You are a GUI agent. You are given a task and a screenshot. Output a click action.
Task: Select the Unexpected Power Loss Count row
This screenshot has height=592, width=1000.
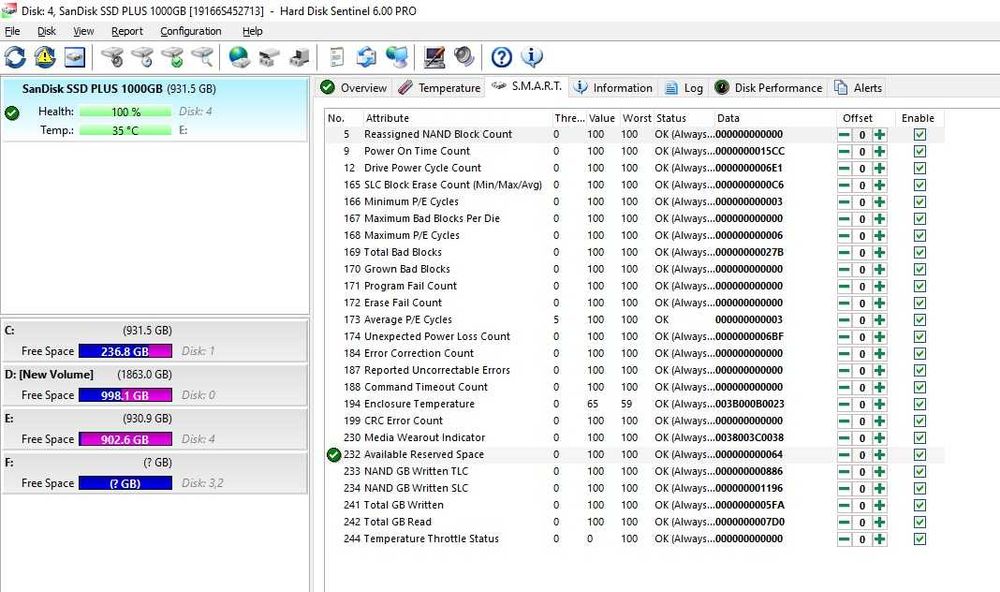click(x=635, y=336)
